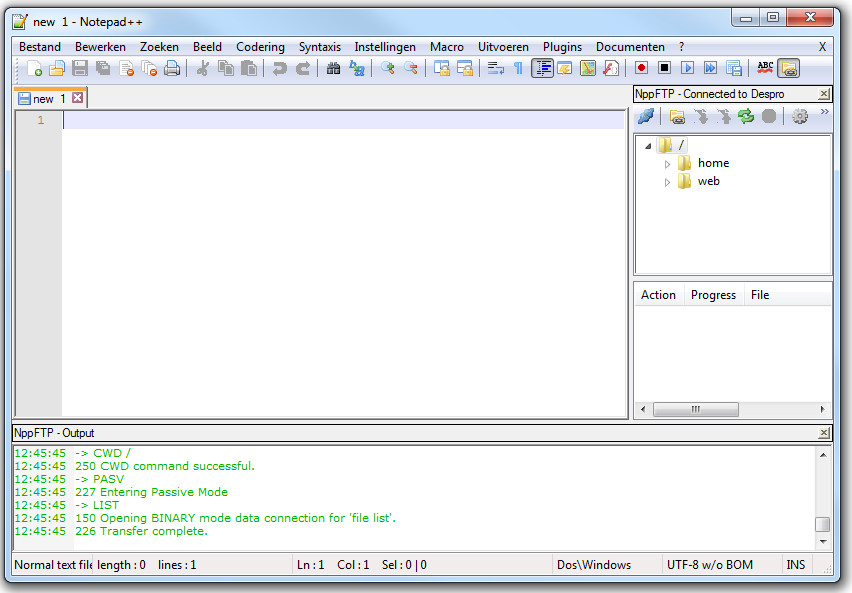Zoom out with the magnifier minus icon
The height and width of the screenshot is (593, 852).
410,68
